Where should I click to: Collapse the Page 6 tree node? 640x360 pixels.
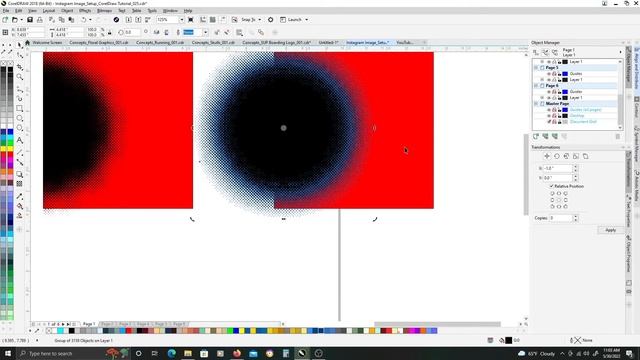tap(536, 86)
